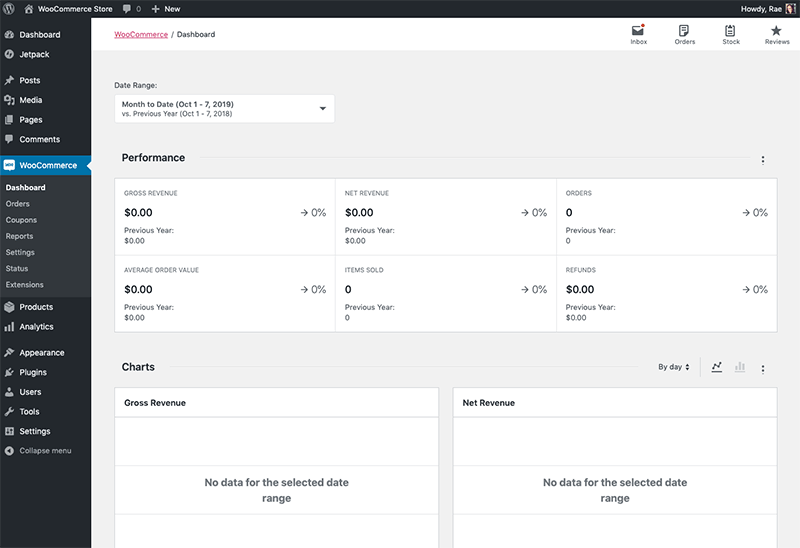Open the Date Range dropdown

[x=224, y=109]
